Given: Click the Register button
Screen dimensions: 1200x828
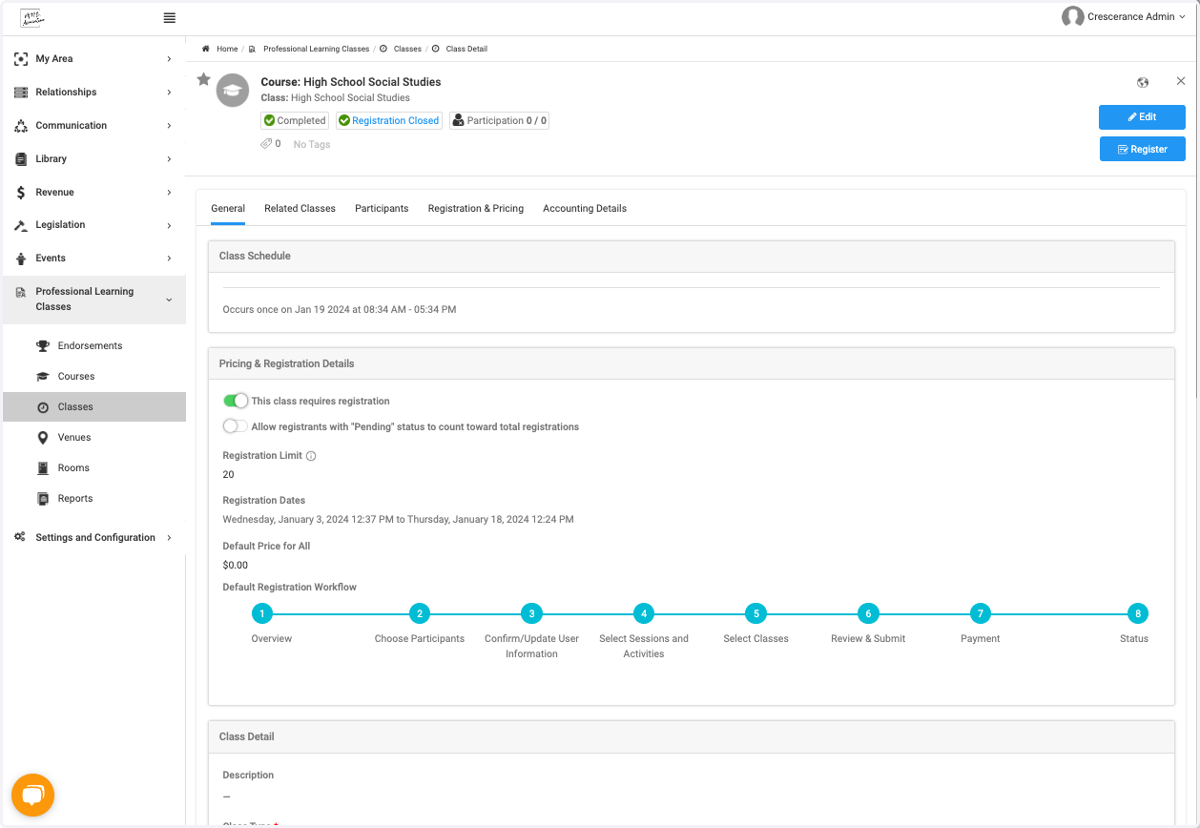Looking at the screenshot, I should [1142, 149].
